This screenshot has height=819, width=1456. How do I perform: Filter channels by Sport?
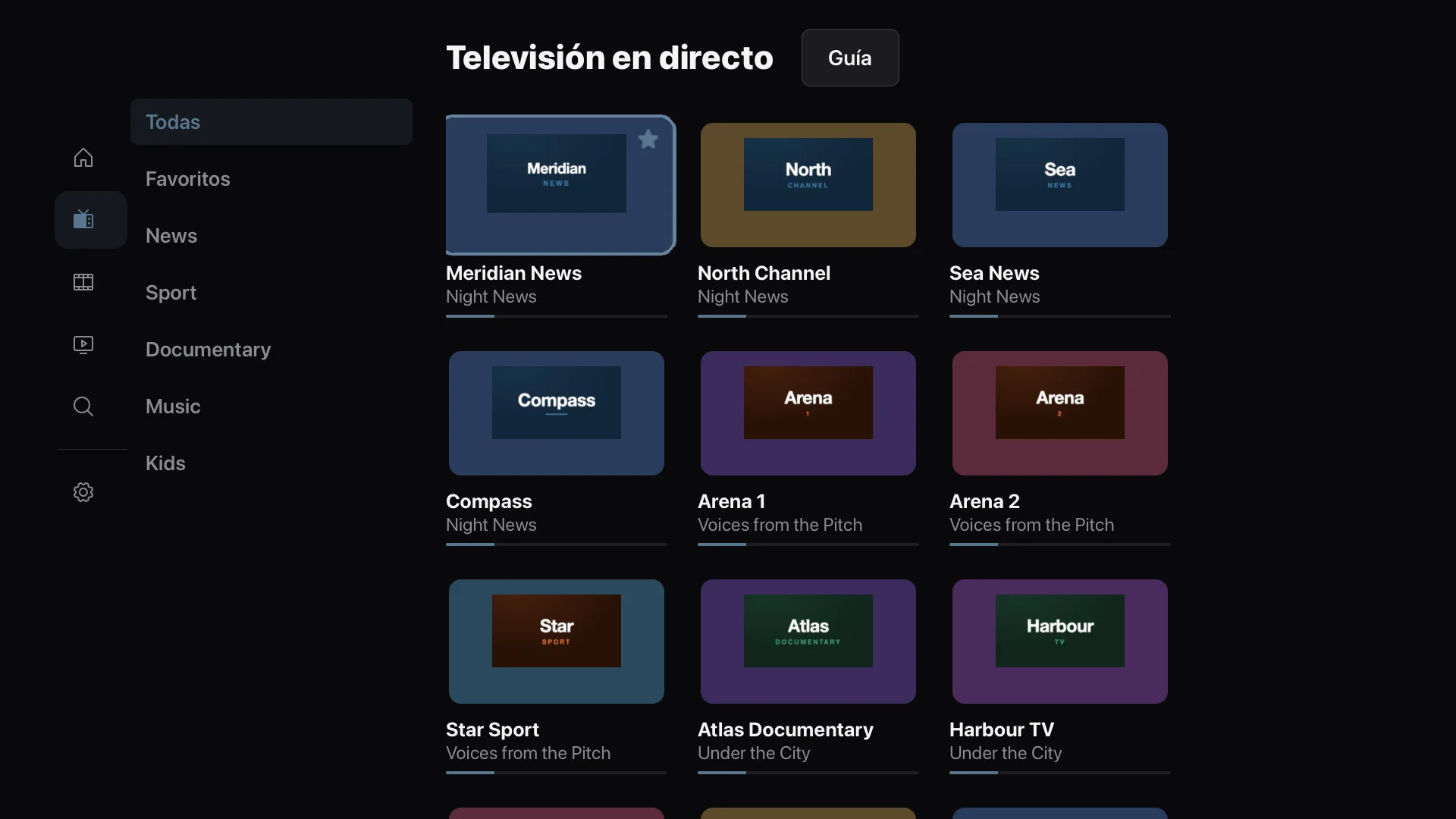pos(271,292)
